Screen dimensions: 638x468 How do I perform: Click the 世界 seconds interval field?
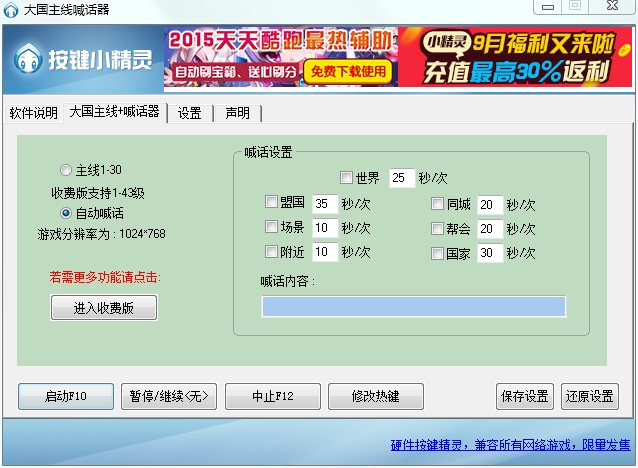pos(401,178)
